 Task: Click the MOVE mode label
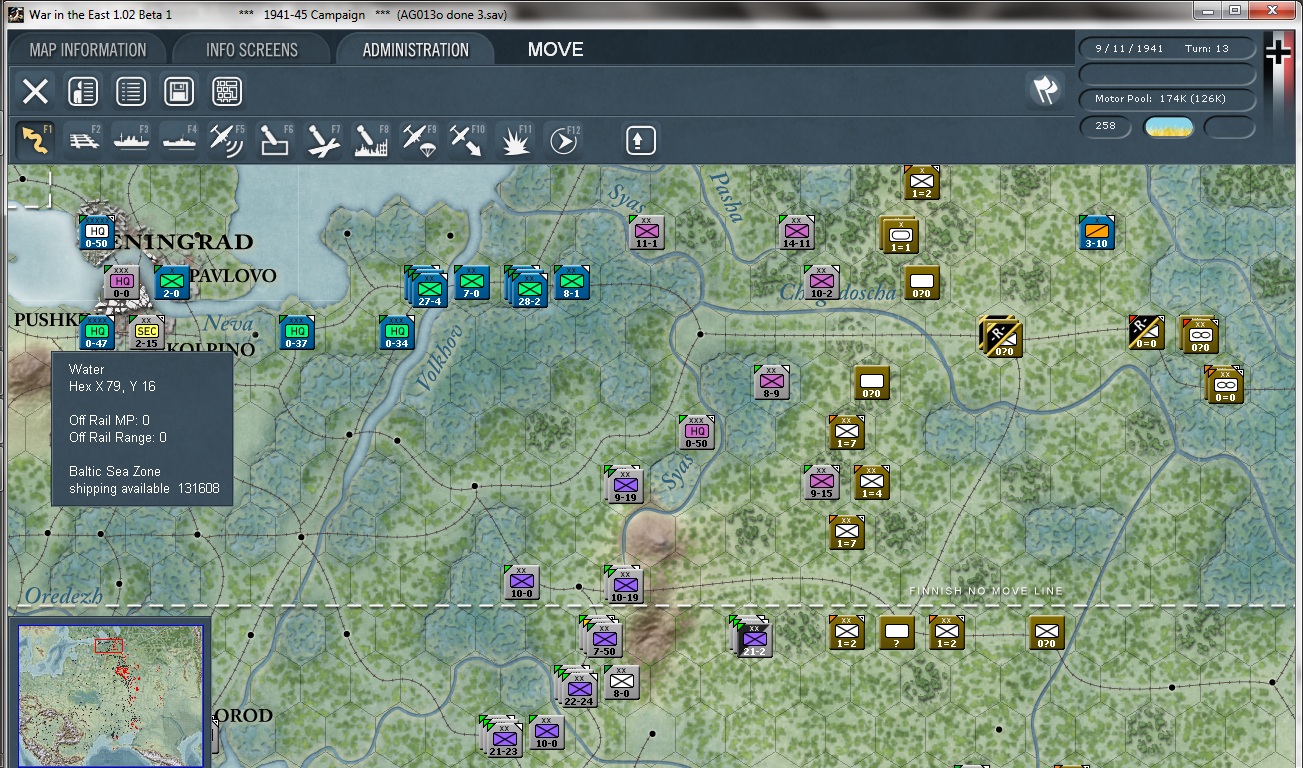[556, 50]
